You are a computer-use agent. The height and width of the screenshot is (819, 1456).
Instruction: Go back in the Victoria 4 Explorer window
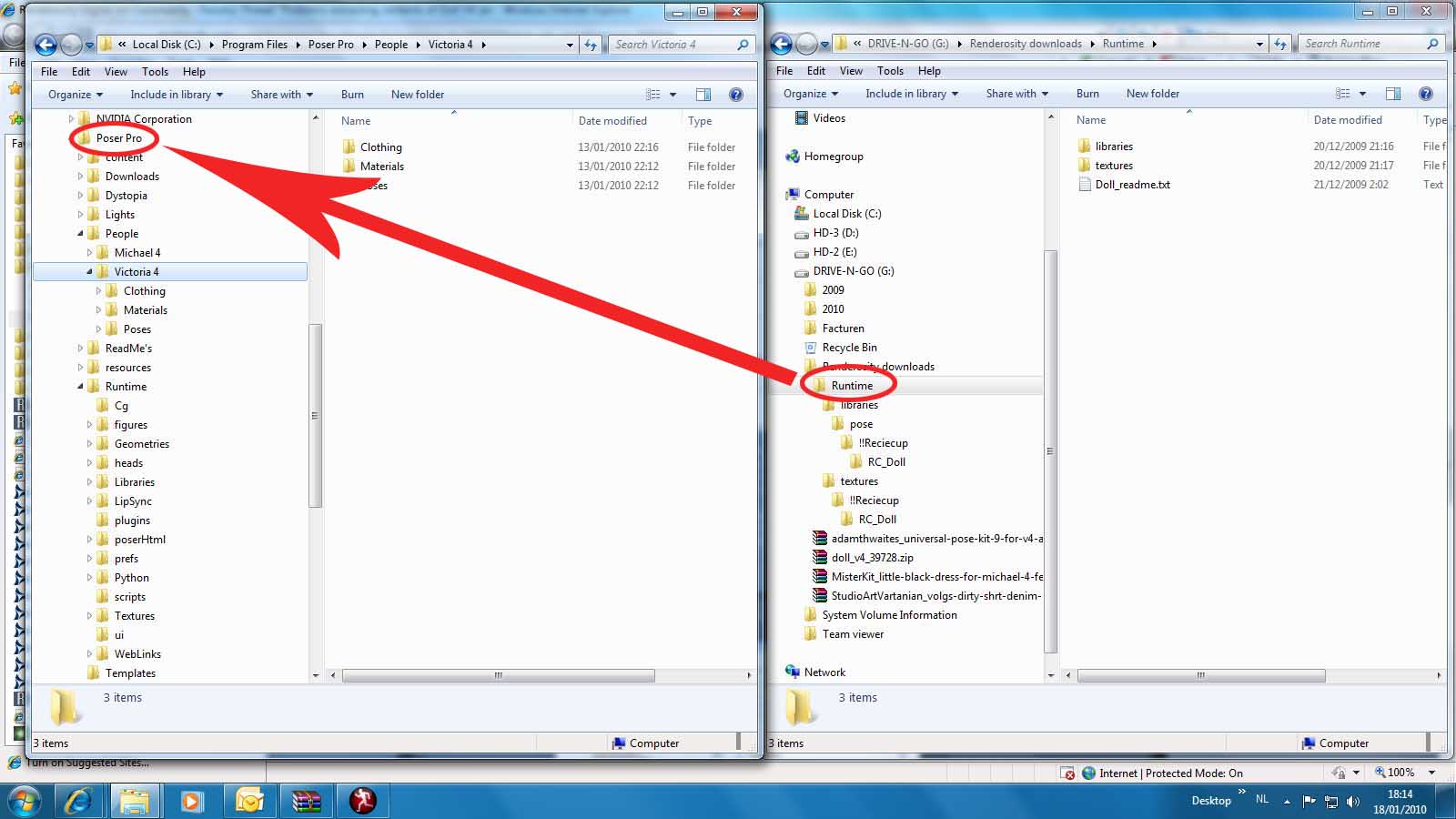45,44
